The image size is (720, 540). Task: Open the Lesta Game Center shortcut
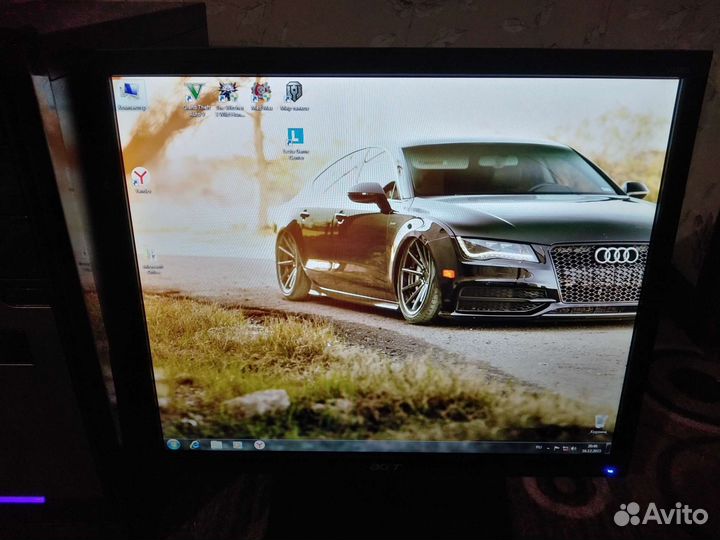coord(295,139)
